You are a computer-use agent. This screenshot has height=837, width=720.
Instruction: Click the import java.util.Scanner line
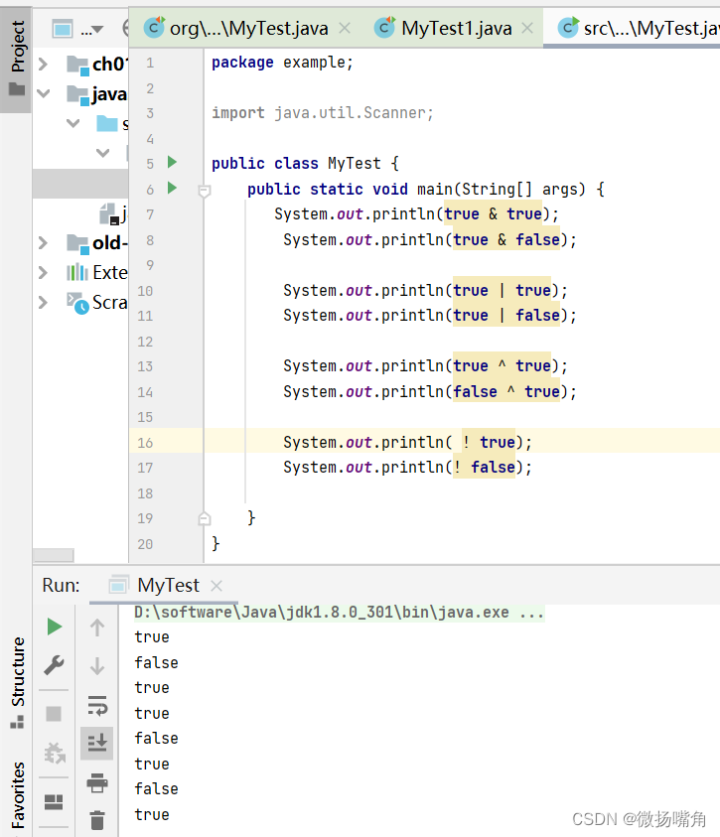pyautogui.click(x=322, y=113)
